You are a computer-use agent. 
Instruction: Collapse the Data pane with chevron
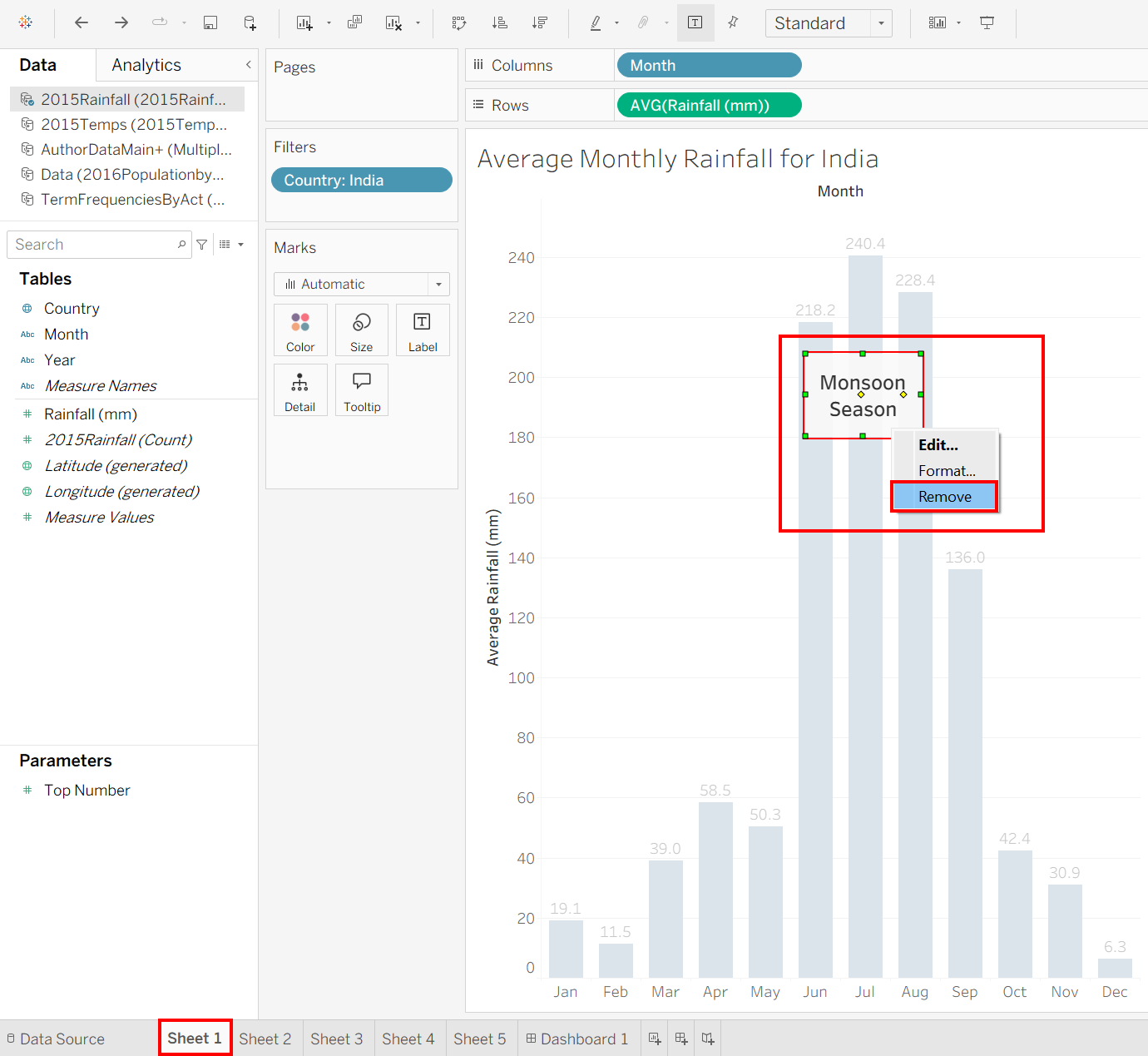[x=248, y=65]
